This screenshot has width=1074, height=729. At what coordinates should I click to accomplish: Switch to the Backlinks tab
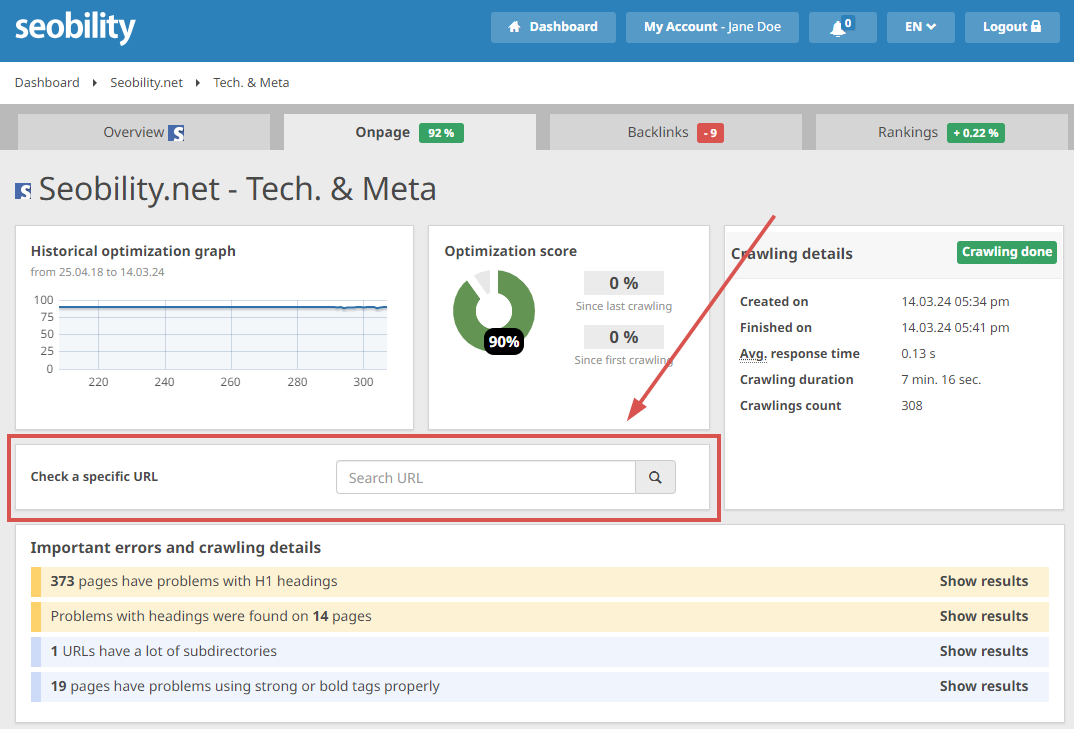pos(658,132)
